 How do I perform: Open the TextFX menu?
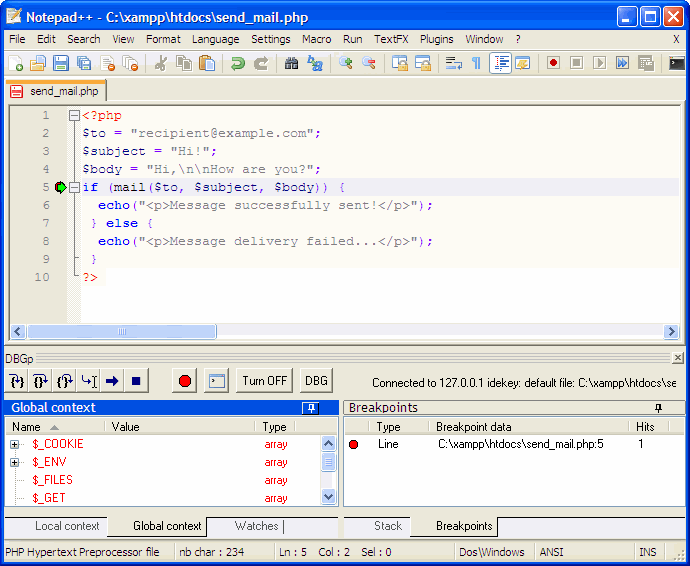(x=391, y=39)
